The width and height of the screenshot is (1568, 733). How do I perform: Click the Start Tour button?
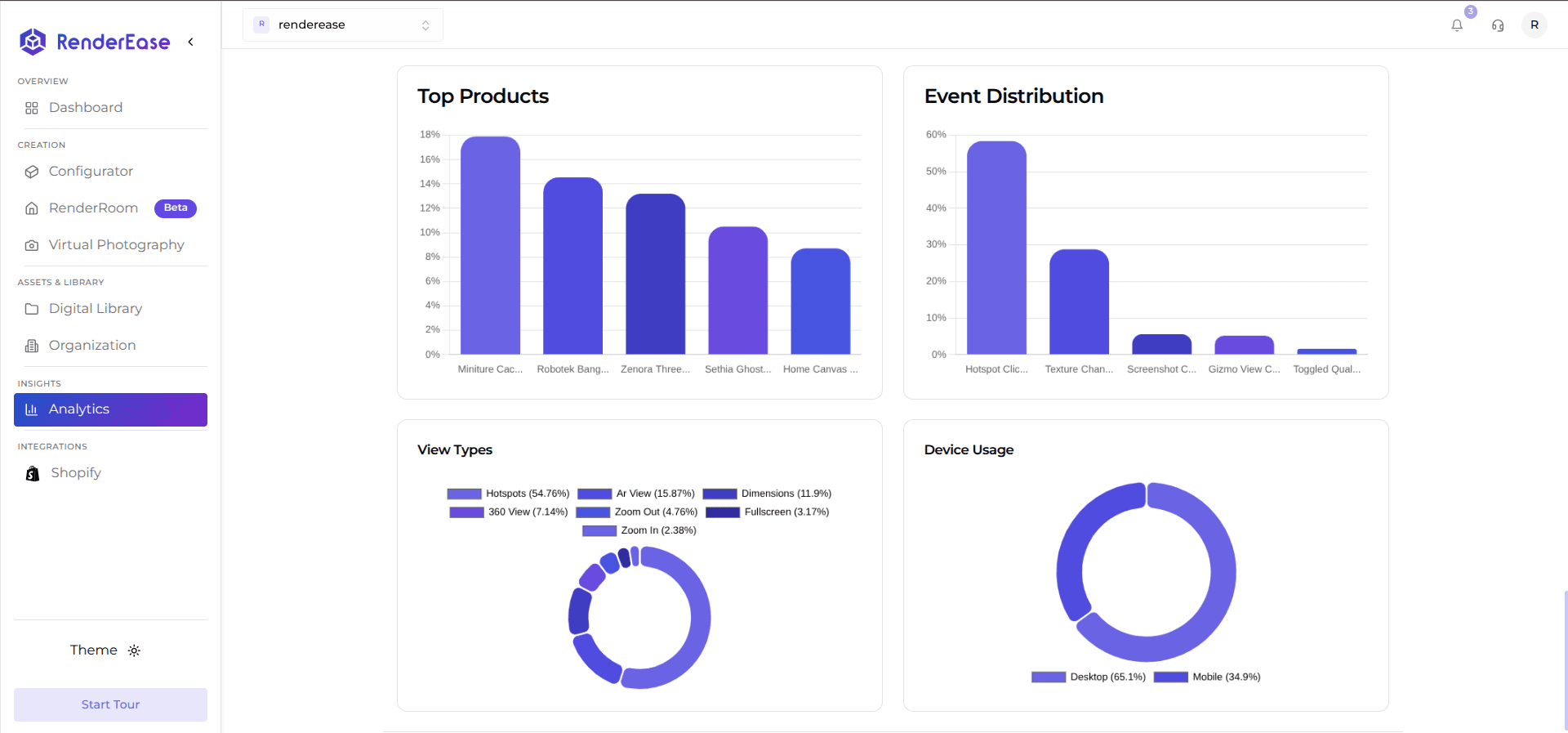pos(110,704)
